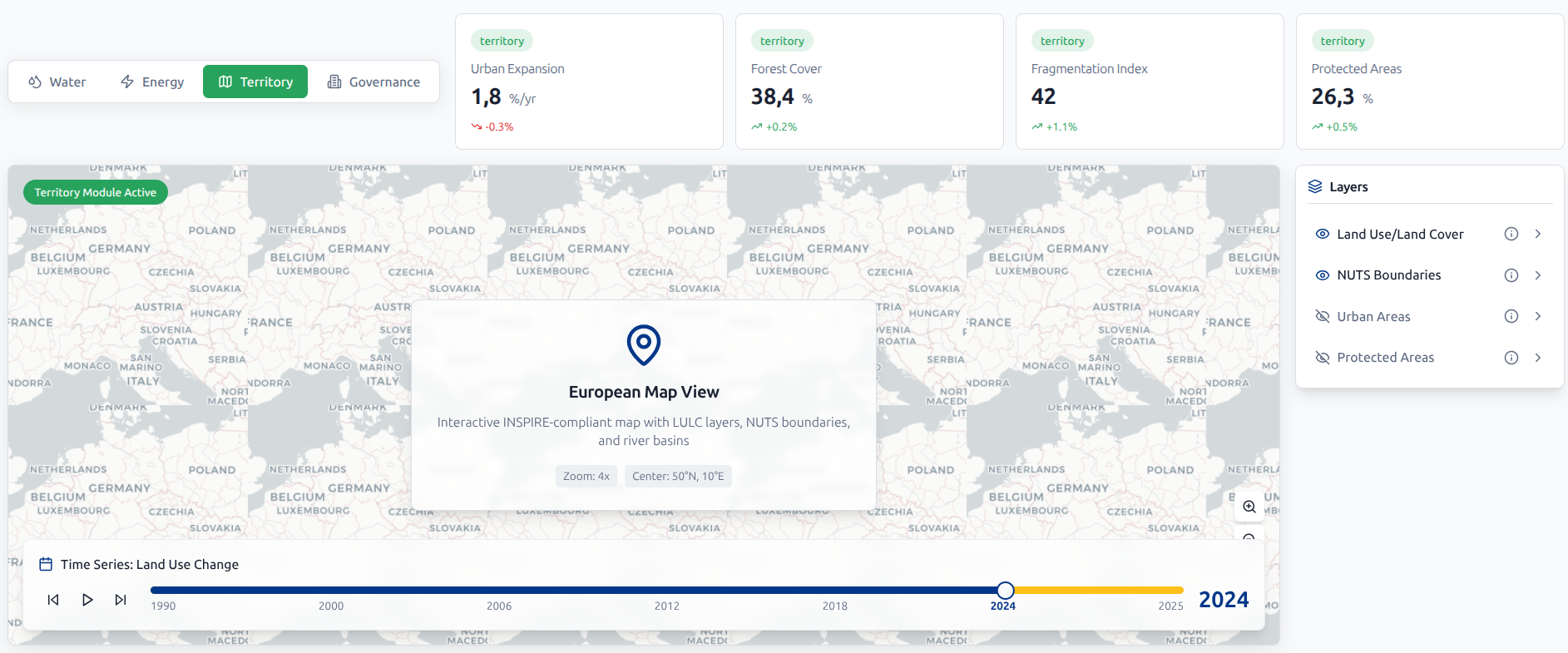Open info for Land Use/Land Cover layer

coord(1511,234)
